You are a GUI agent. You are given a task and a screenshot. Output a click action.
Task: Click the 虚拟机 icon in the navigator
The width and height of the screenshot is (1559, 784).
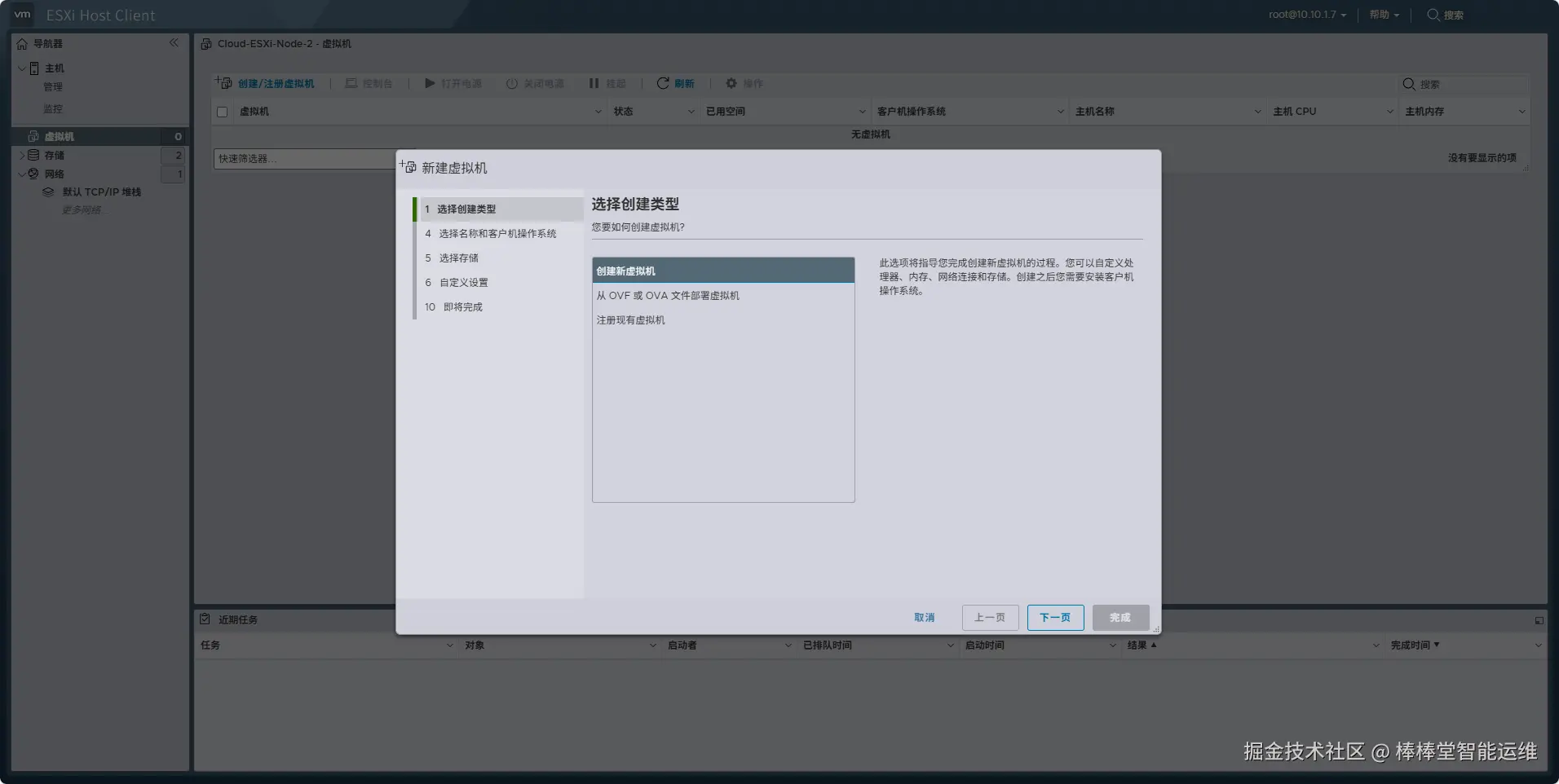[33, 136]
